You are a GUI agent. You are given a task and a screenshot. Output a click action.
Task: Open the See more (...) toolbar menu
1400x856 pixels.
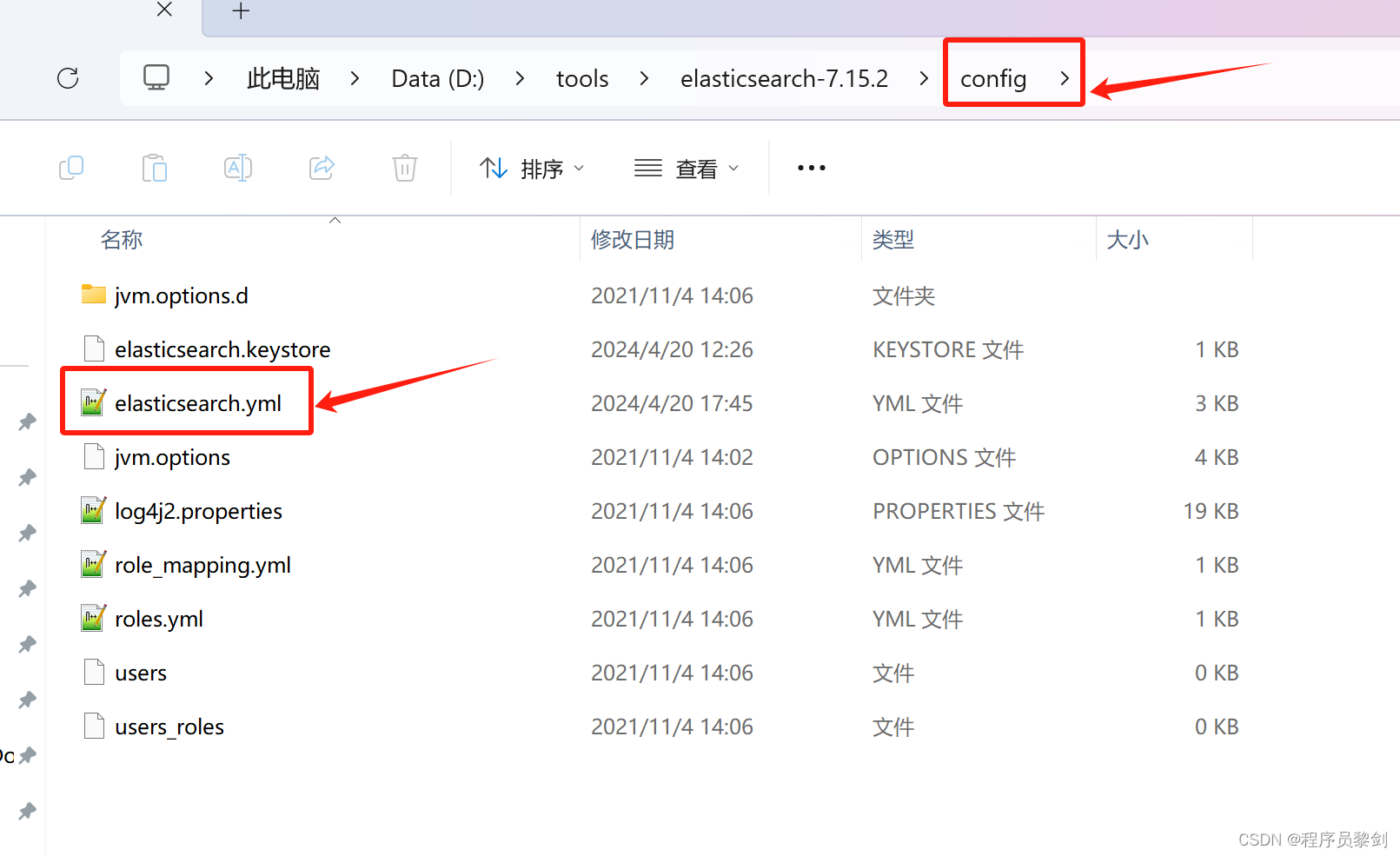click(810, 168)
